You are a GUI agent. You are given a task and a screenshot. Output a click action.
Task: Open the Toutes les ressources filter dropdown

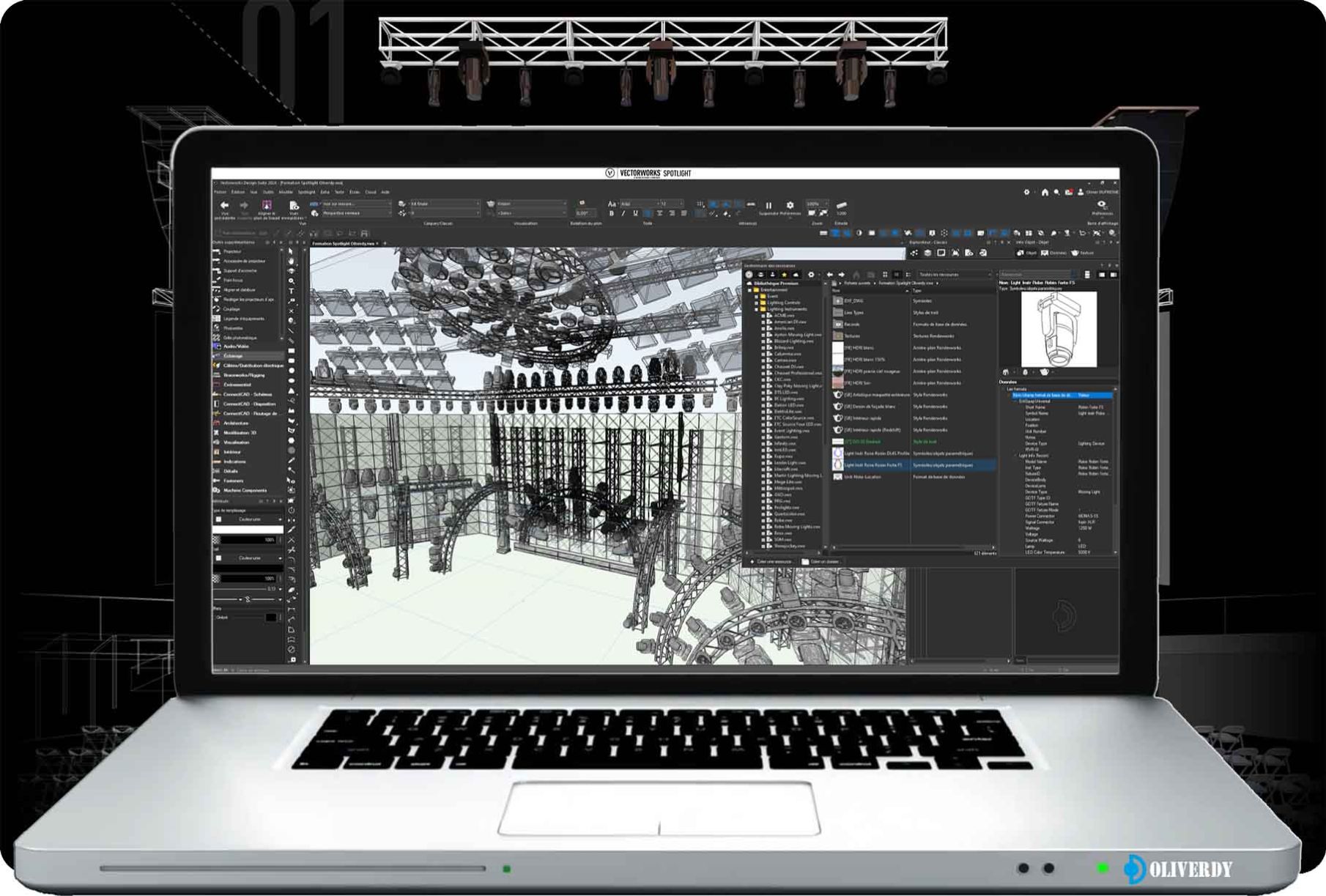click(x=954, y=275)
